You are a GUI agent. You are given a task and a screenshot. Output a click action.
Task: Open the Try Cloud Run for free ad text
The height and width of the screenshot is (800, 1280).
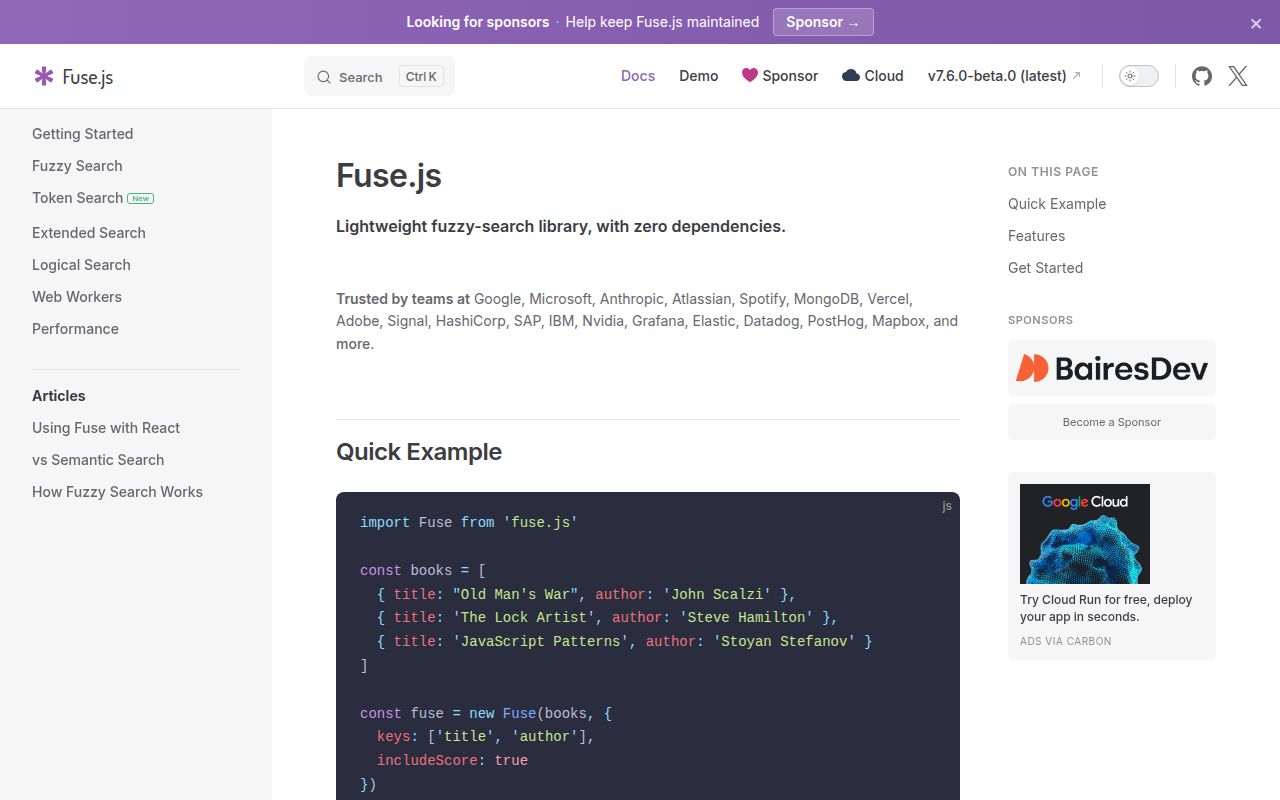point(1106,608)
